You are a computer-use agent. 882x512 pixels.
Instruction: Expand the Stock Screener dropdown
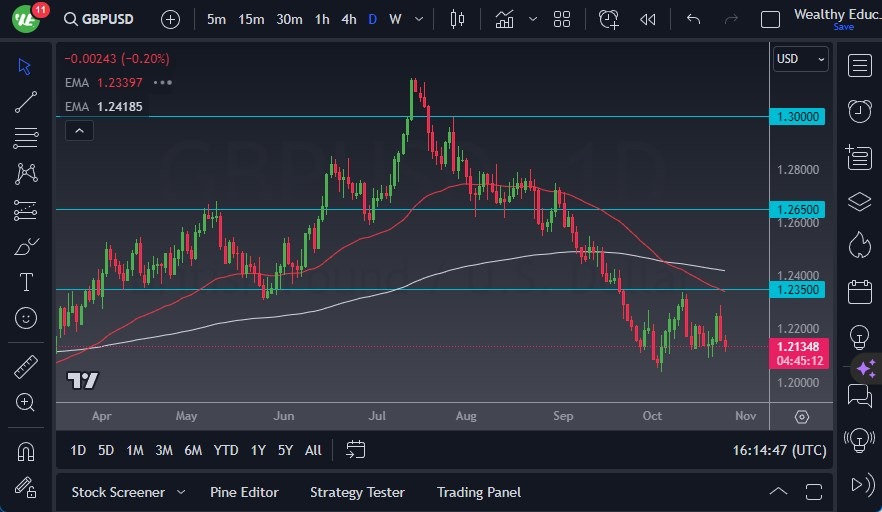pos(181,492)
